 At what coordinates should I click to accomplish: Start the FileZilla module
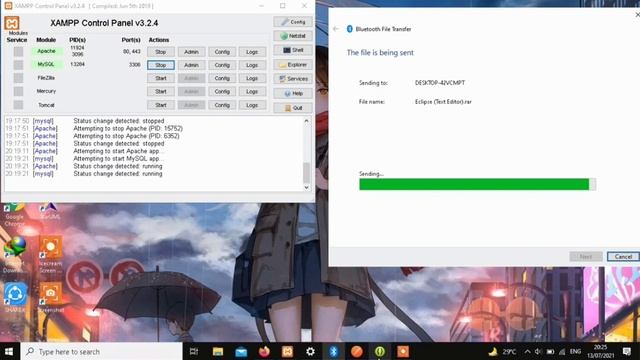(161, 78)
